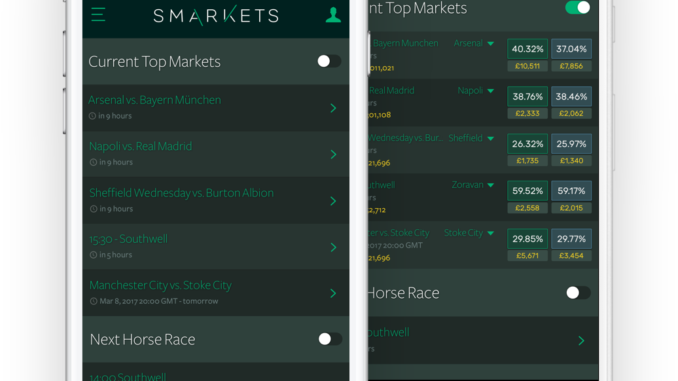Click the £7,856 amount box
The image size is (678, 381).
pos(571,66)
